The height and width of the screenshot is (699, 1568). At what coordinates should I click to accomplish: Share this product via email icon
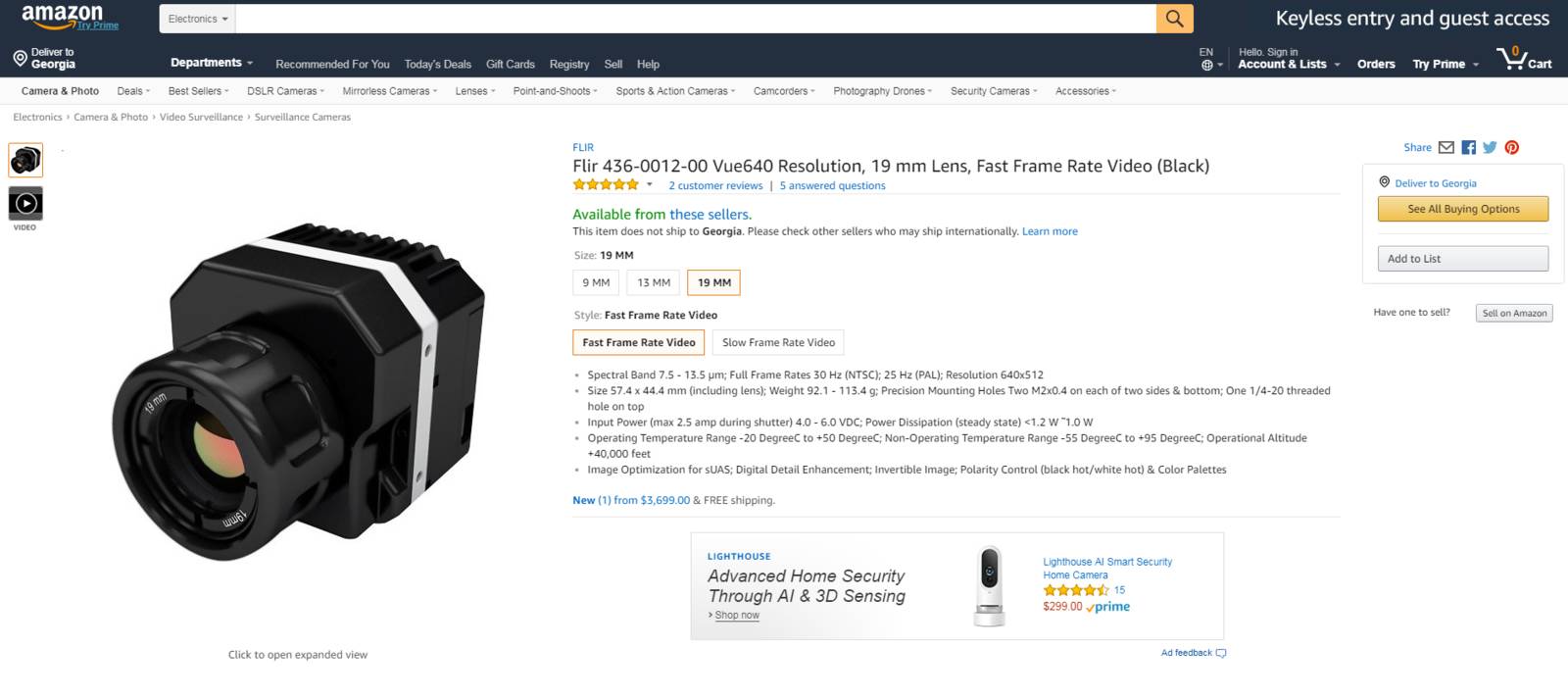(x=1446, y=148)
